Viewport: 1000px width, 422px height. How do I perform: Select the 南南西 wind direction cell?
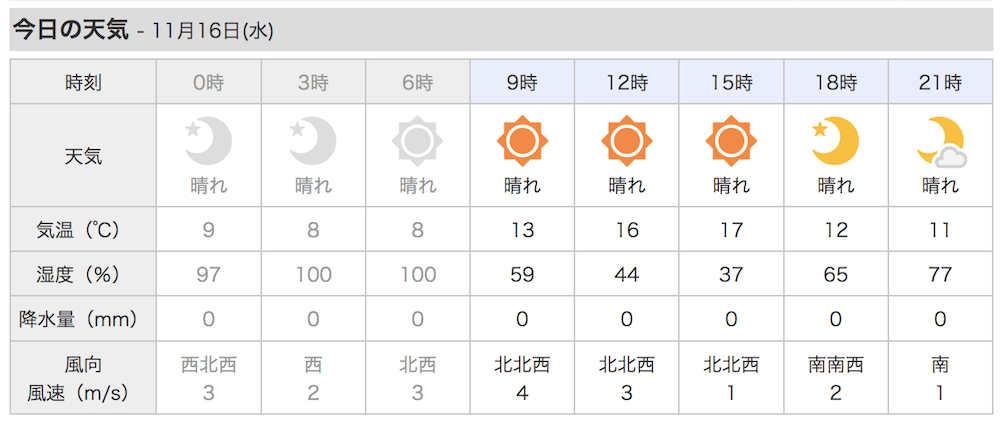pos(835,365)
